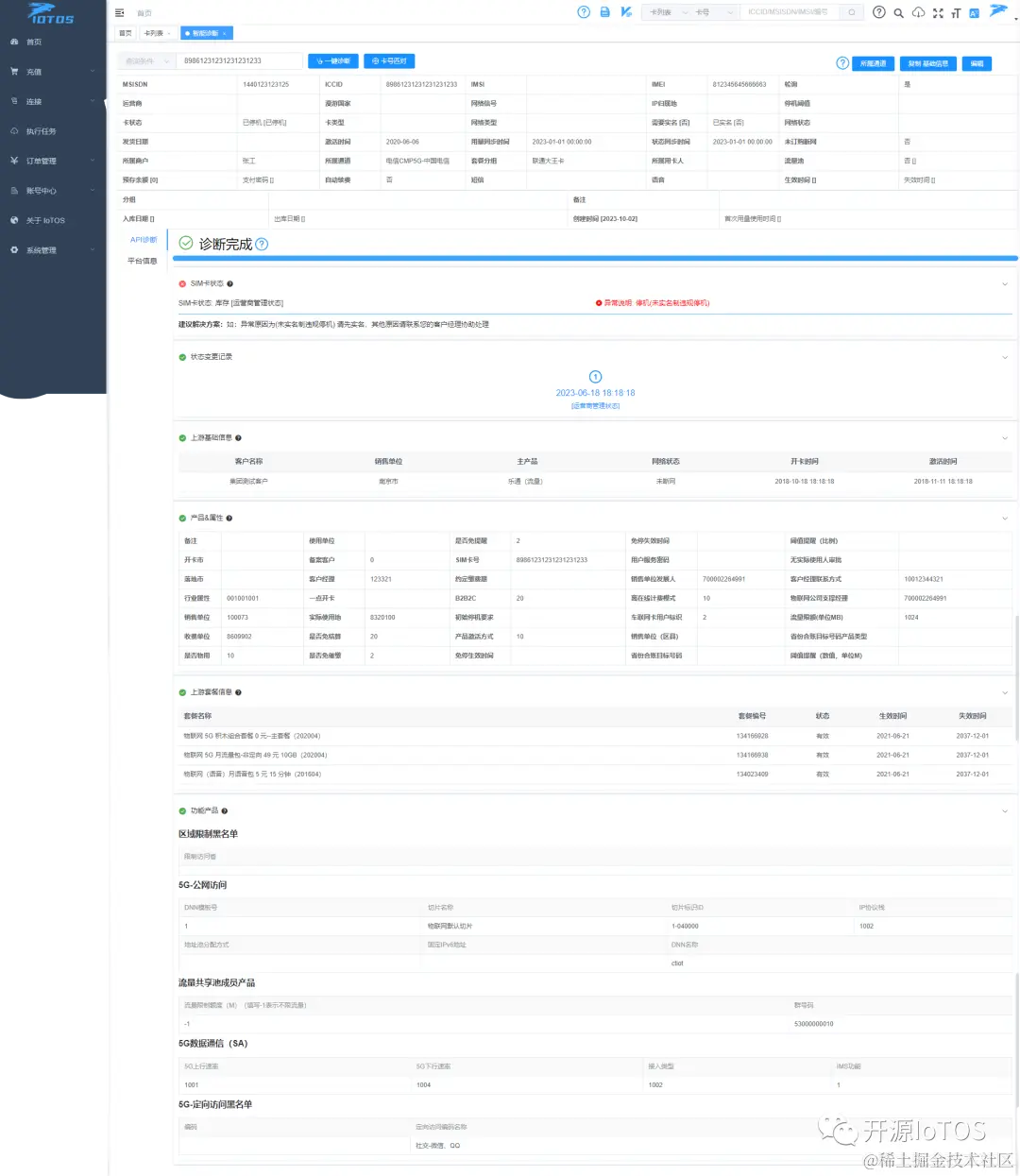This screenshot has width=1020, height=1176.
Task: Switch to the 首页 page tab
Action: 125,33
